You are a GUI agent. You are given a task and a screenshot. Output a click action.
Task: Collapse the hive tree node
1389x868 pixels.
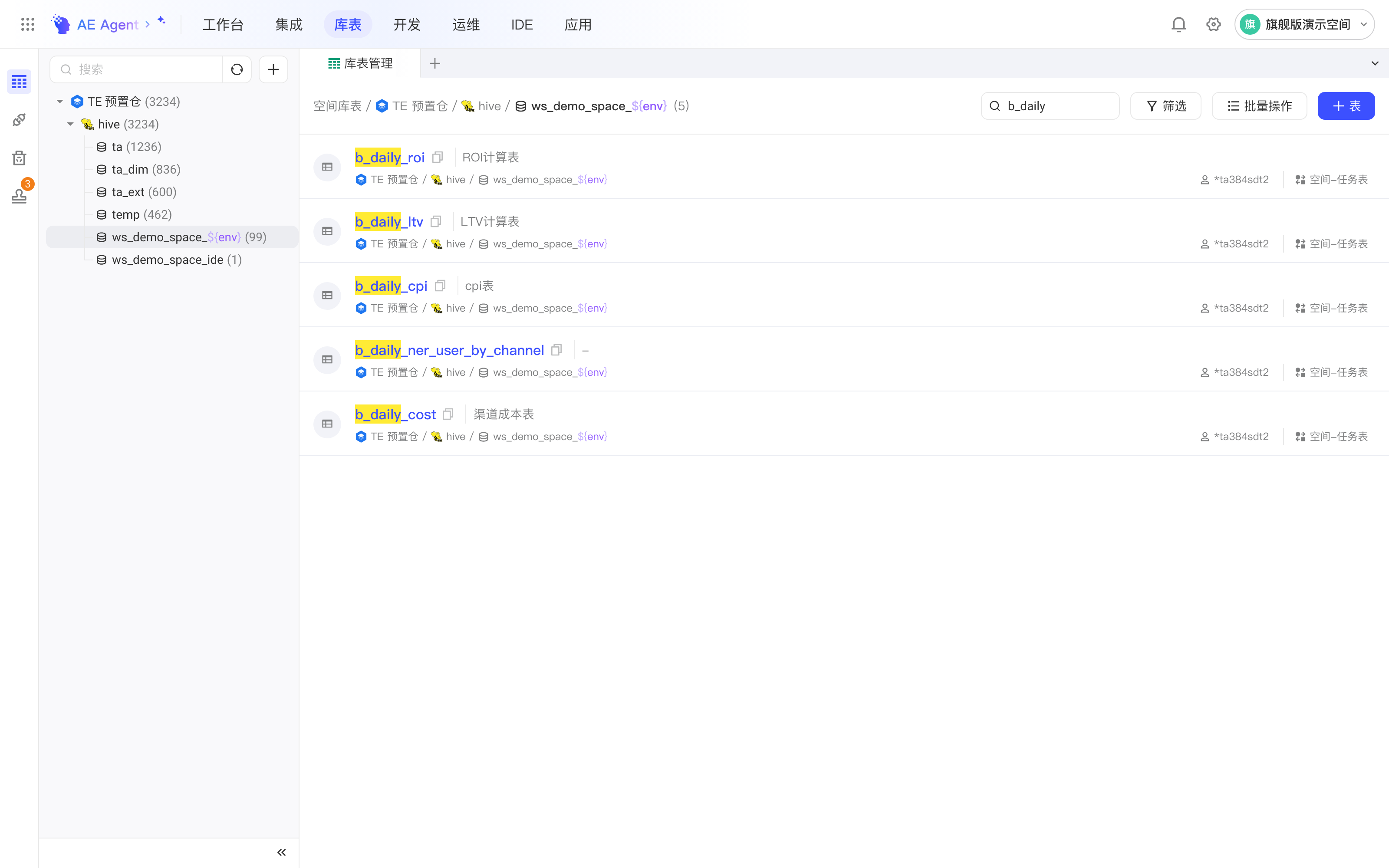tap(70, 124)
